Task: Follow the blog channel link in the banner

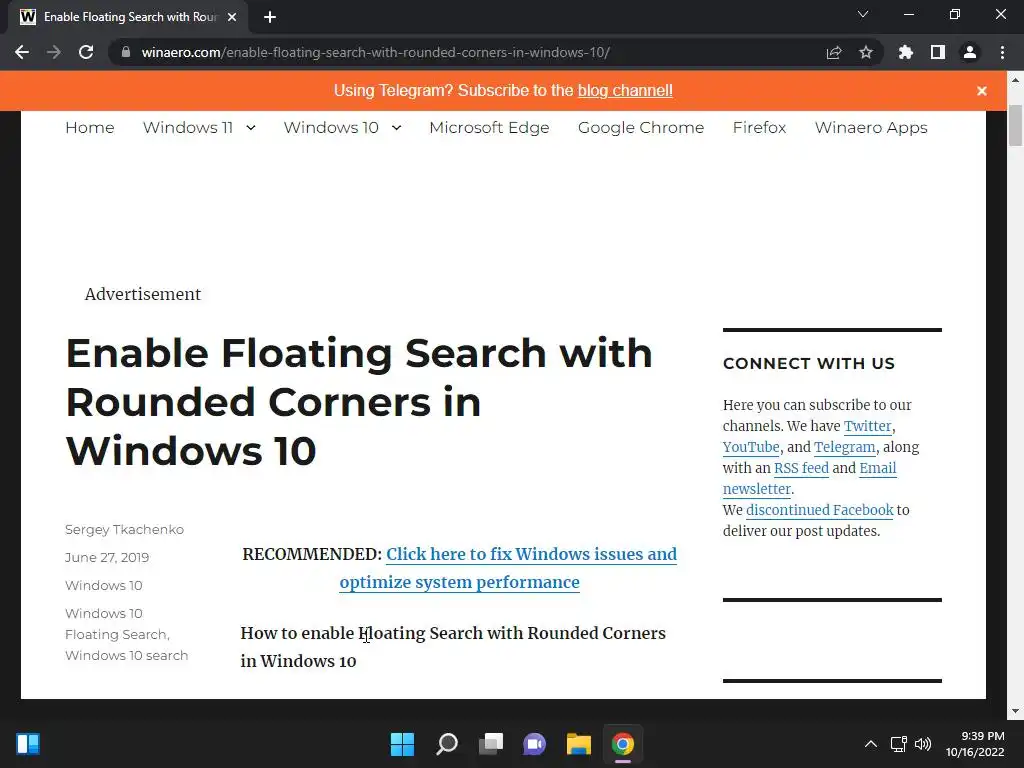Action: tap(625, 90)
